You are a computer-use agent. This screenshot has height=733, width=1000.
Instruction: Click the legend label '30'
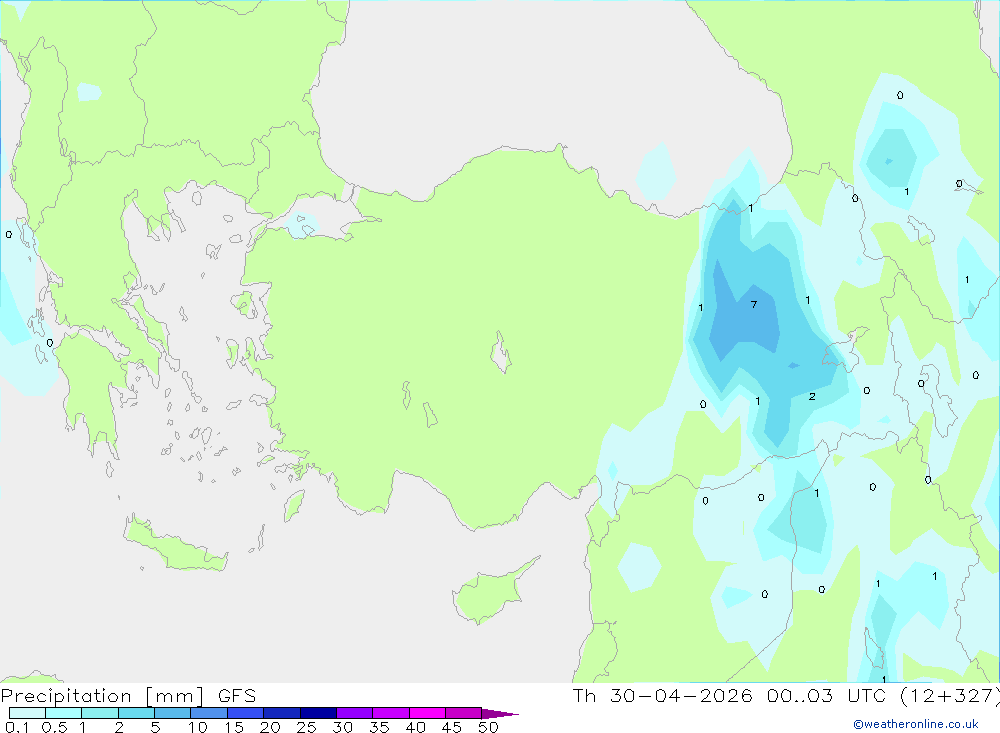coord(342,727)
